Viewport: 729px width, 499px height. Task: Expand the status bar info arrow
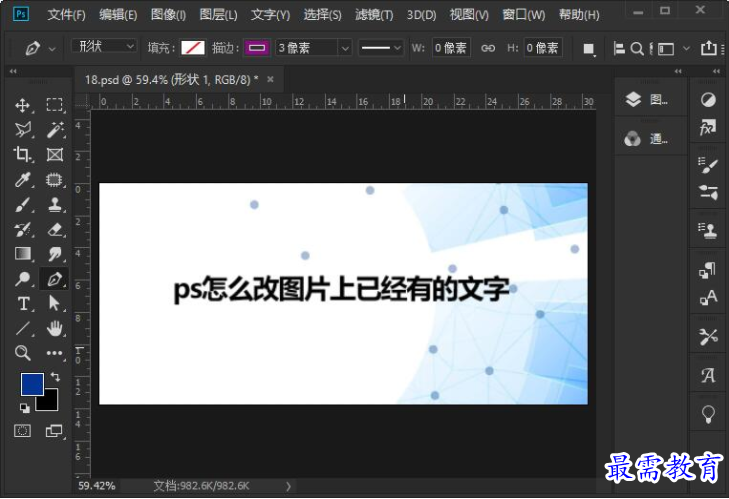pyautogui.click(x=288, y=486)
